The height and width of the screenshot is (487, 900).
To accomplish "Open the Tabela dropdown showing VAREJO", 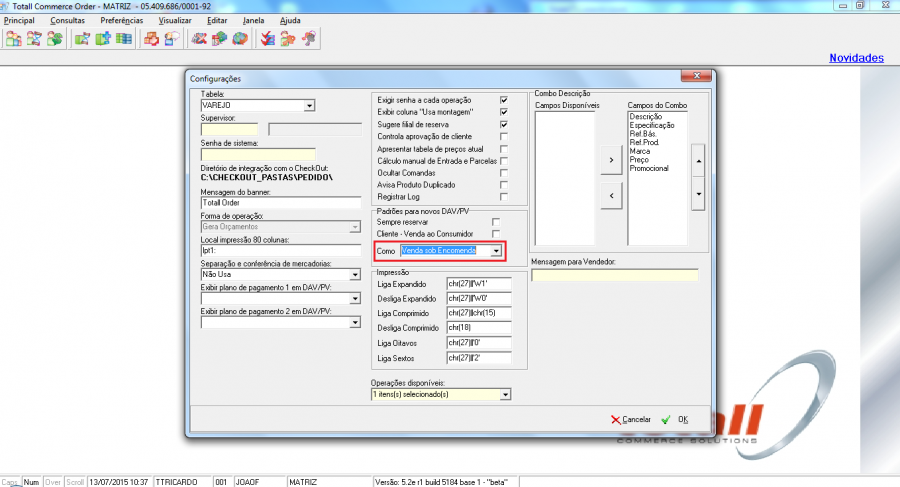I will pos(309,106).
